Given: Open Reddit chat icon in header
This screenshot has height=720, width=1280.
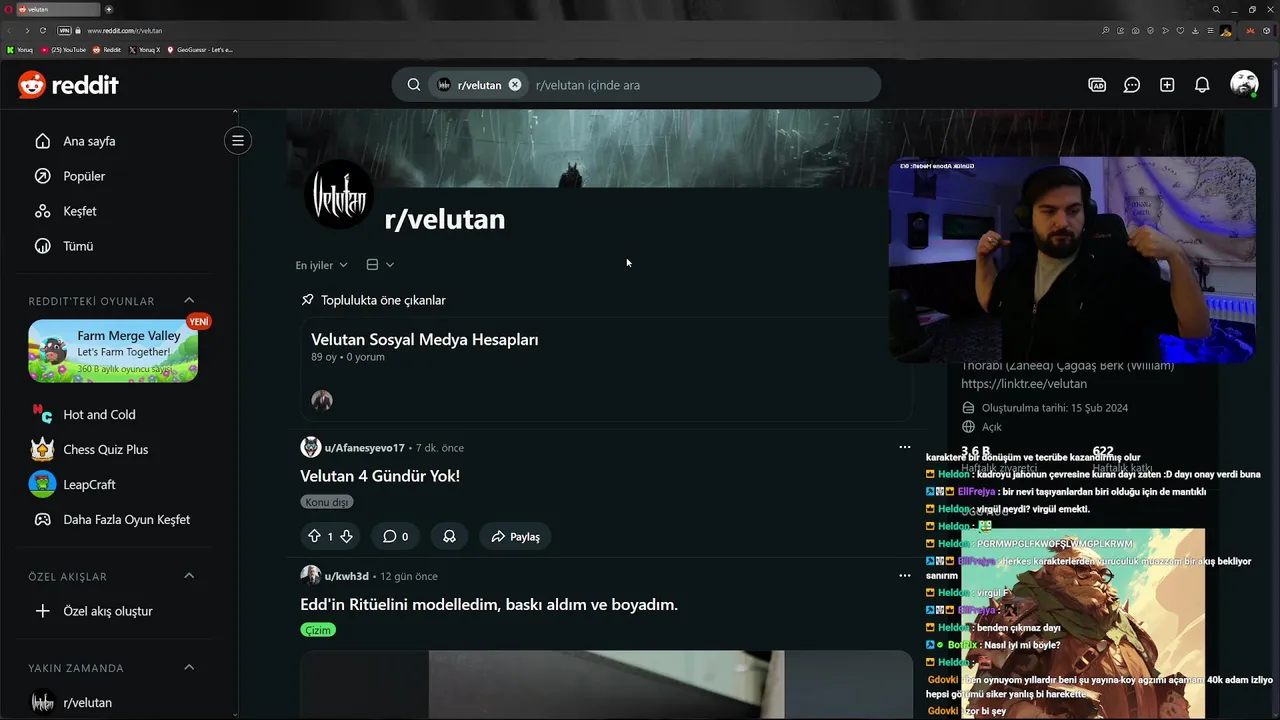Looking at the screenshot, I should pos(1132,85).
